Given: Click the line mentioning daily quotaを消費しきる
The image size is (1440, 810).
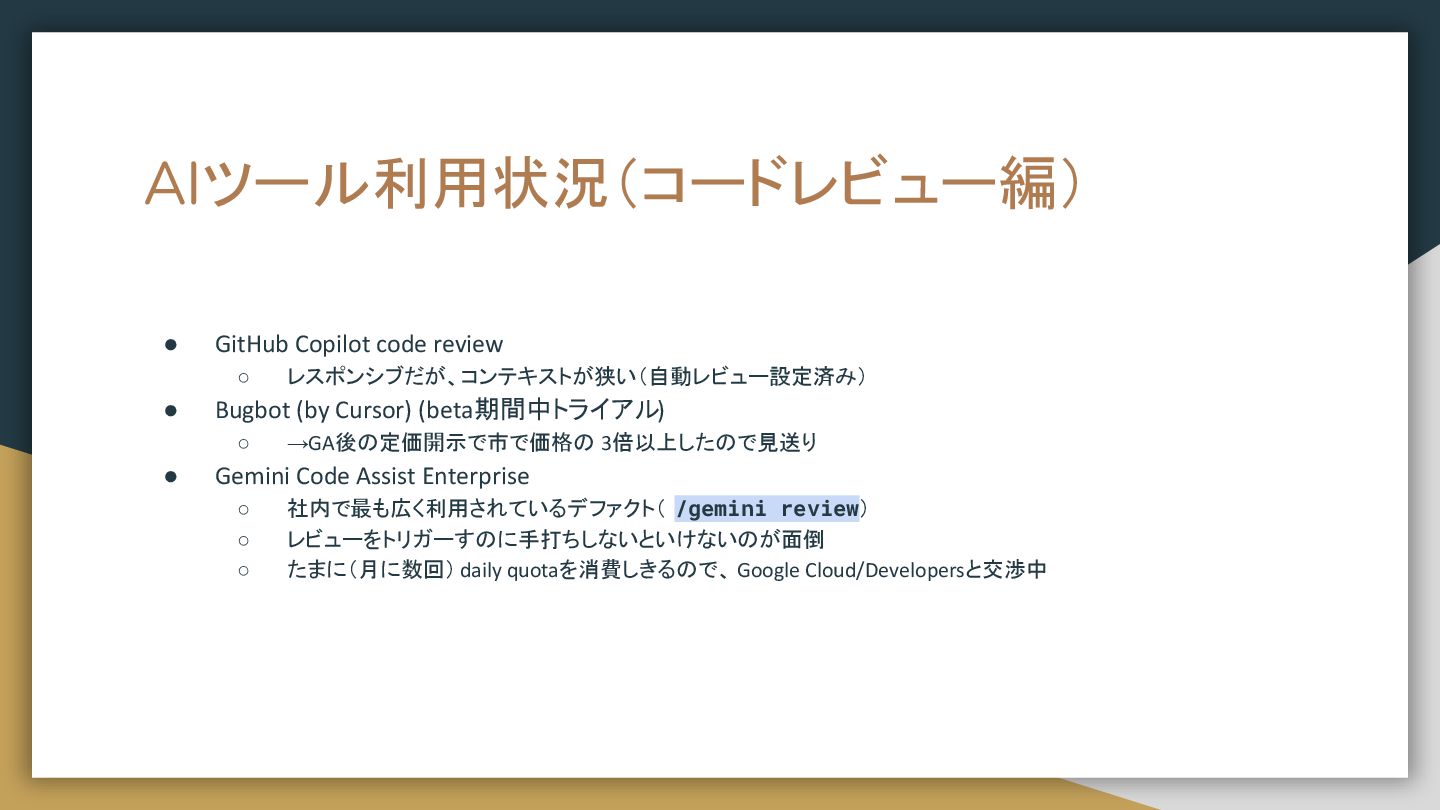Looking at the screenshot, I should coord(667,571).
